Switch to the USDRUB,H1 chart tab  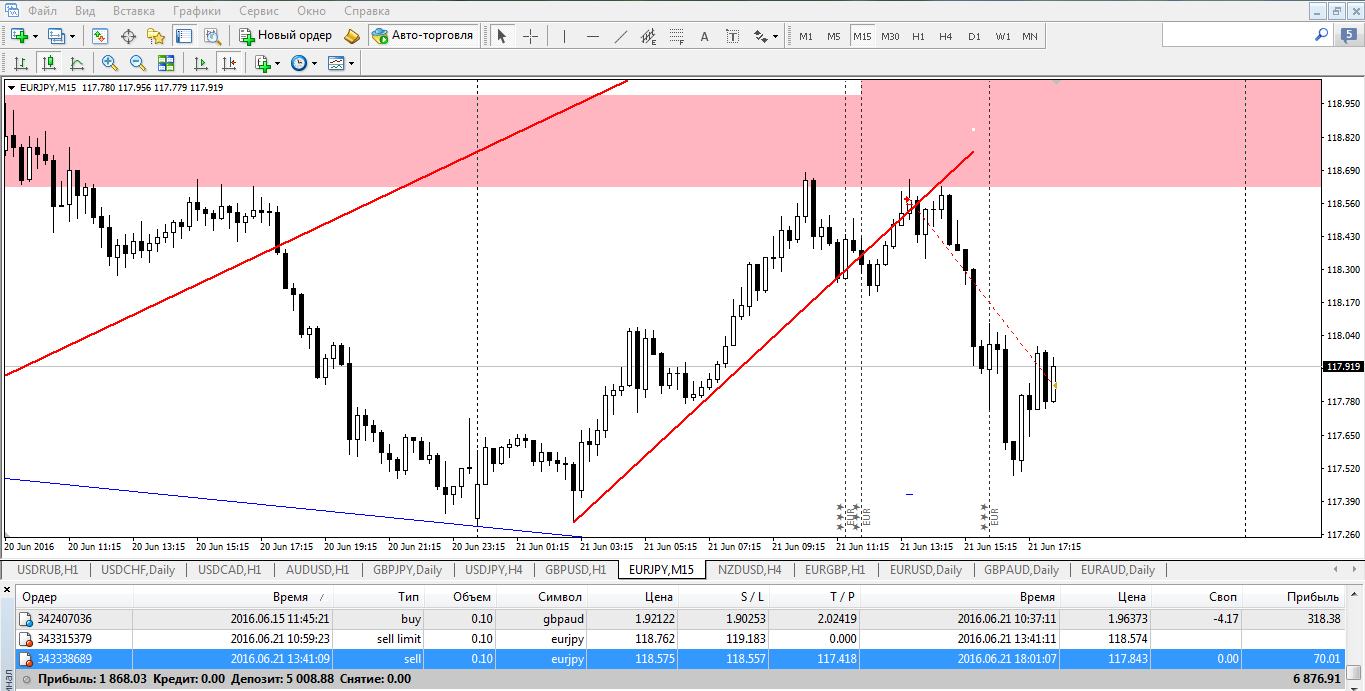click(49, 570)
